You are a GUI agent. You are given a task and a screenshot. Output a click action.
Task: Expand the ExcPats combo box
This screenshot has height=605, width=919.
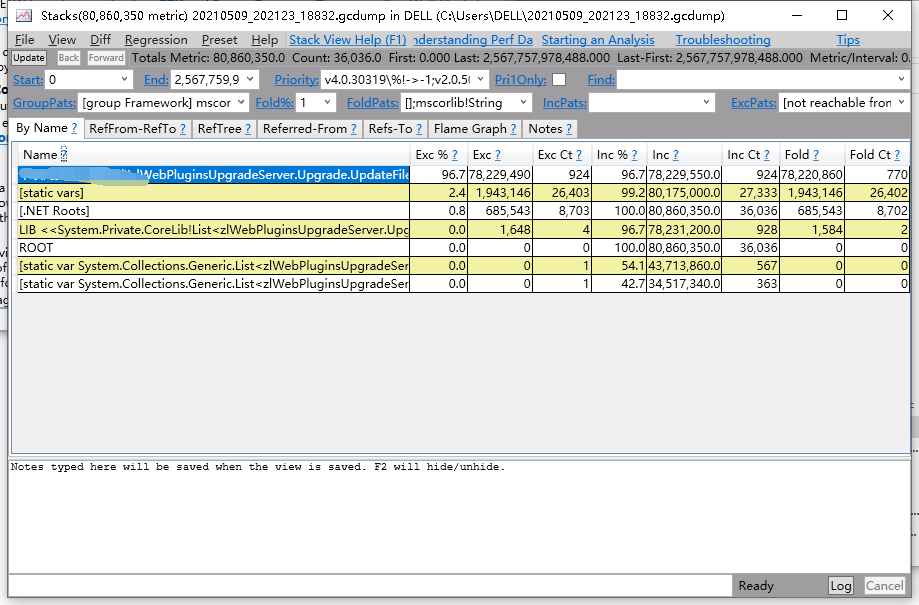901,103
